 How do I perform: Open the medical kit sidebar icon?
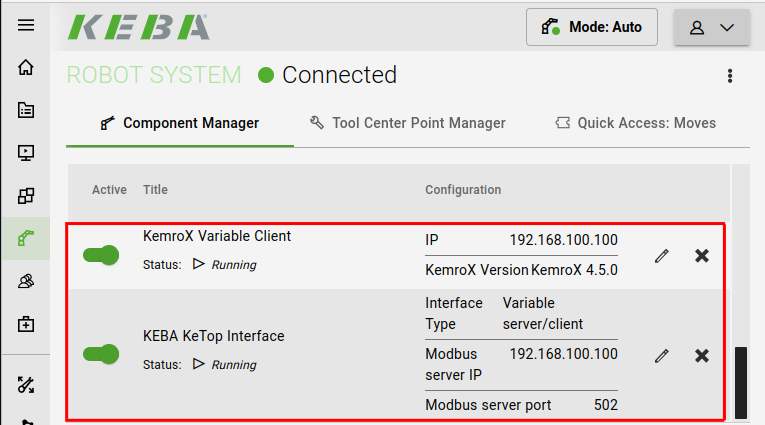[26, 324]
